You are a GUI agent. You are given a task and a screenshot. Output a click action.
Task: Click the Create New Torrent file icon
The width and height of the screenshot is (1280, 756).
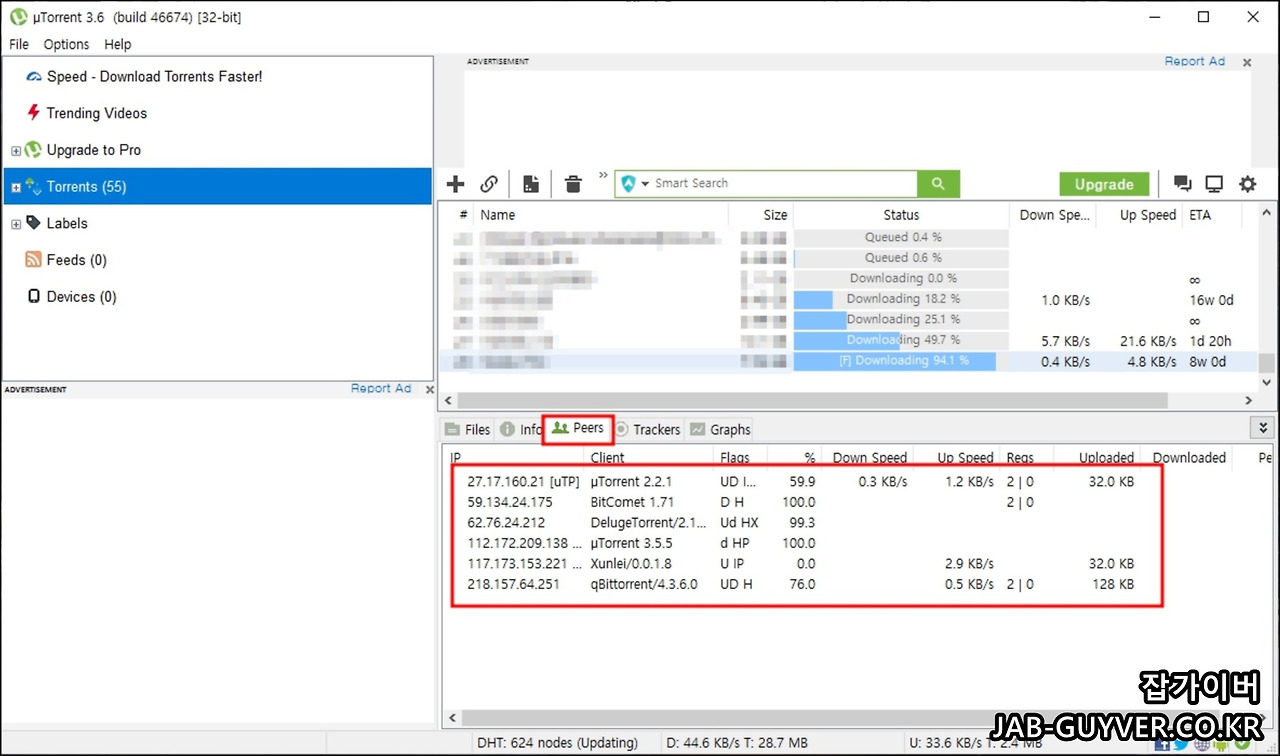click(531, 184)
